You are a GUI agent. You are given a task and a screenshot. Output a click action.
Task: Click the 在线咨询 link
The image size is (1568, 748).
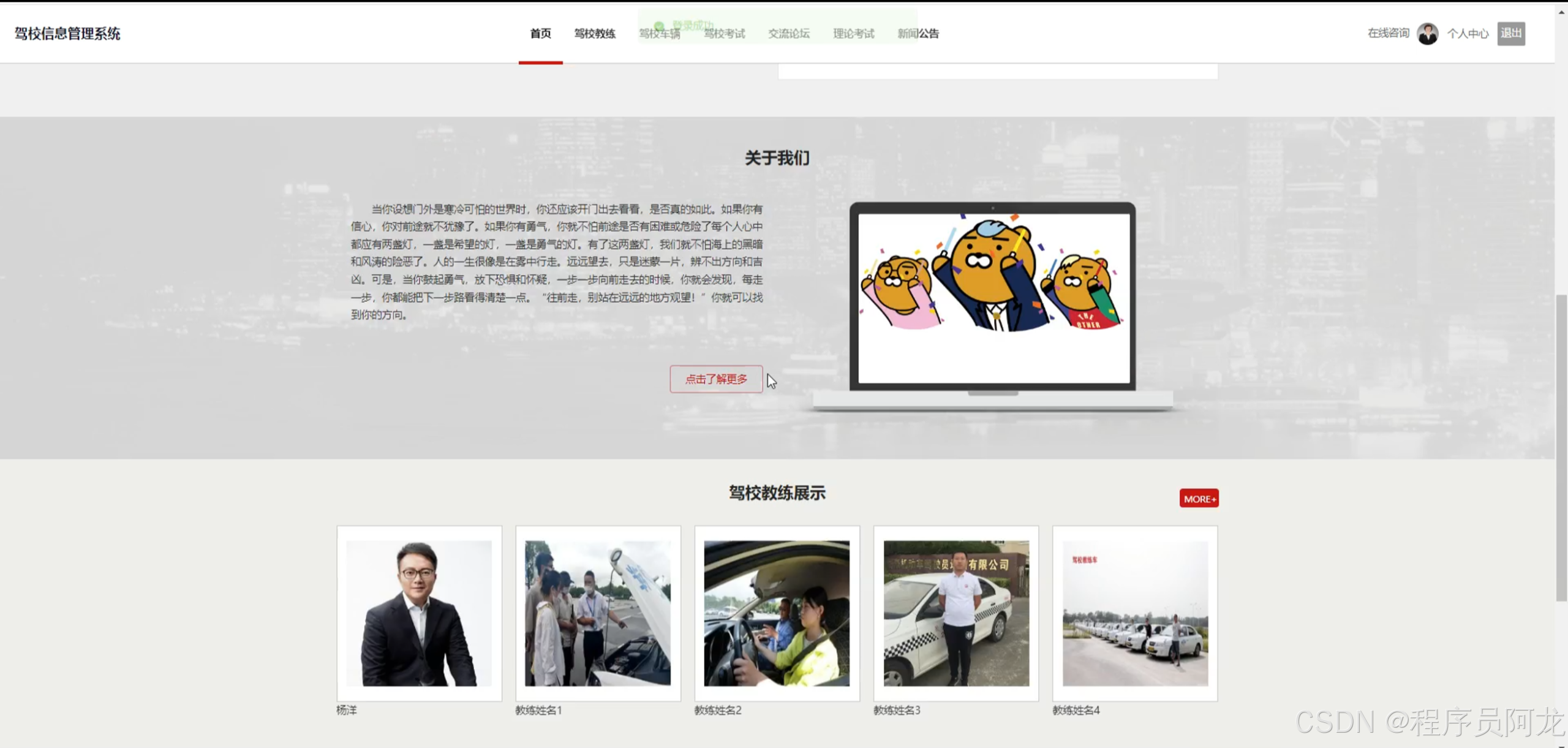(1388, 33)
